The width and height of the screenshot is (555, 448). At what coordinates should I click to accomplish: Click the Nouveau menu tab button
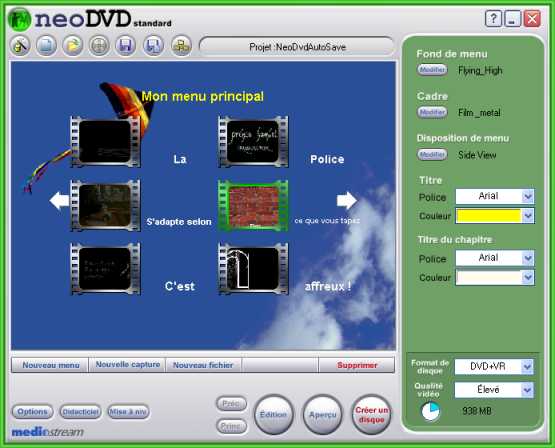(50, 365)
